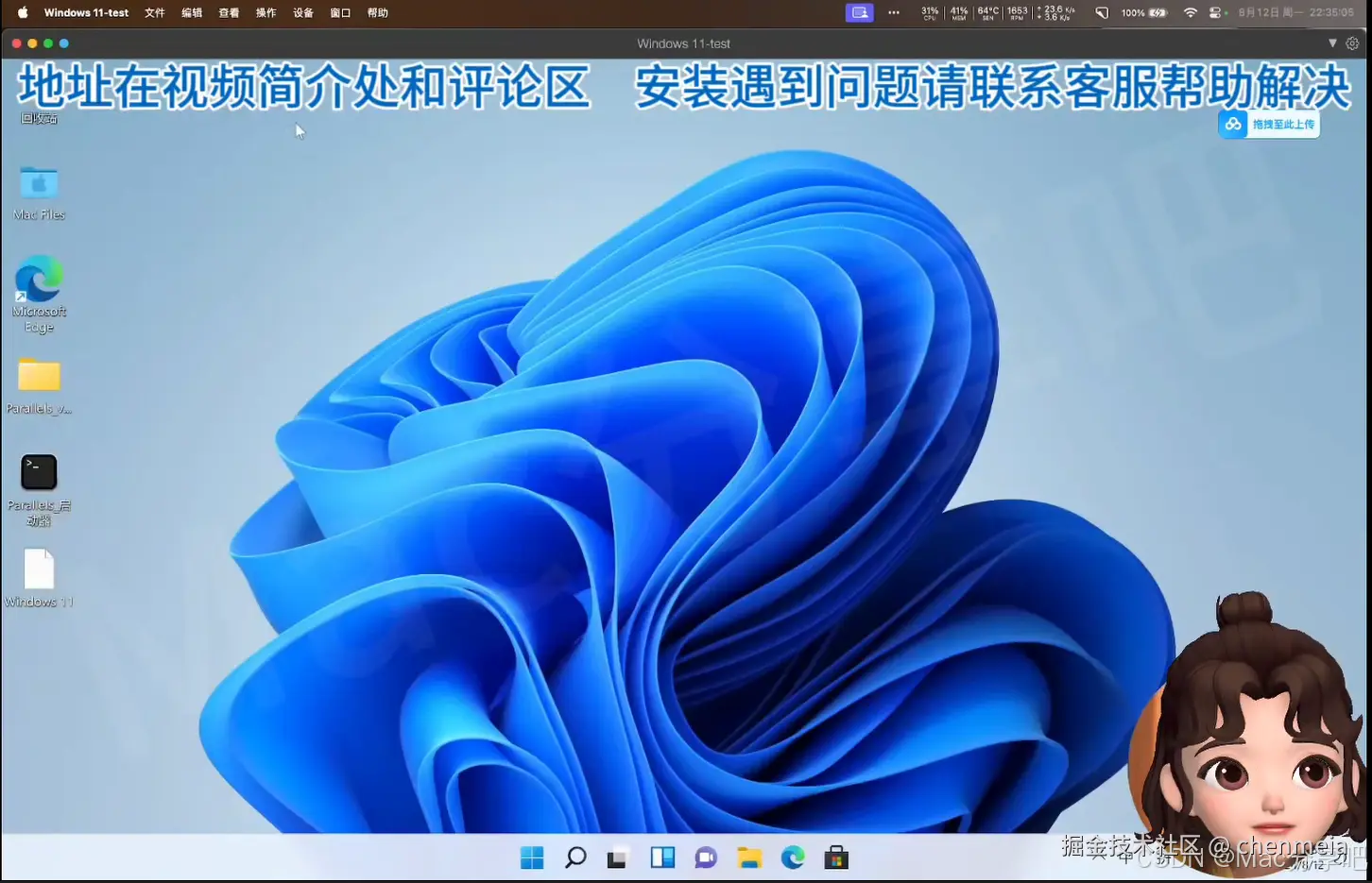Screen dimensions: 1372x883
Task: Click the 拖拽至此上传 upload button
Action: pyautogui.click(x=1268, y=123)
